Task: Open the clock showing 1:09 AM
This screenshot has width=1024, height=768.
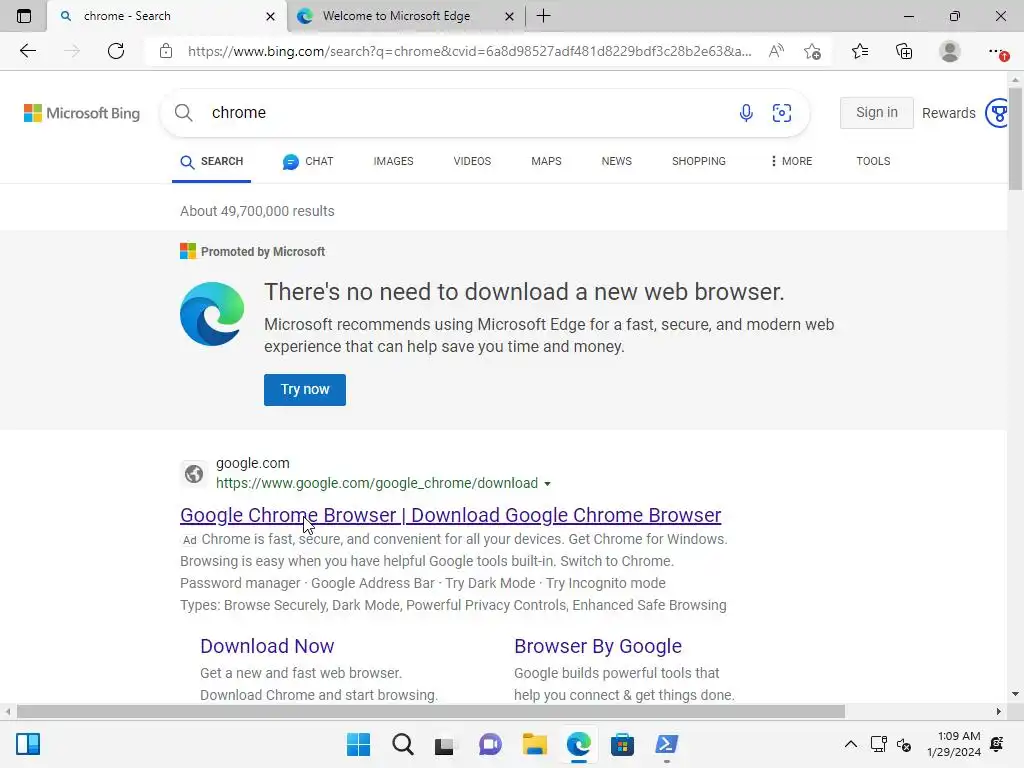Action: pos(953,744)
